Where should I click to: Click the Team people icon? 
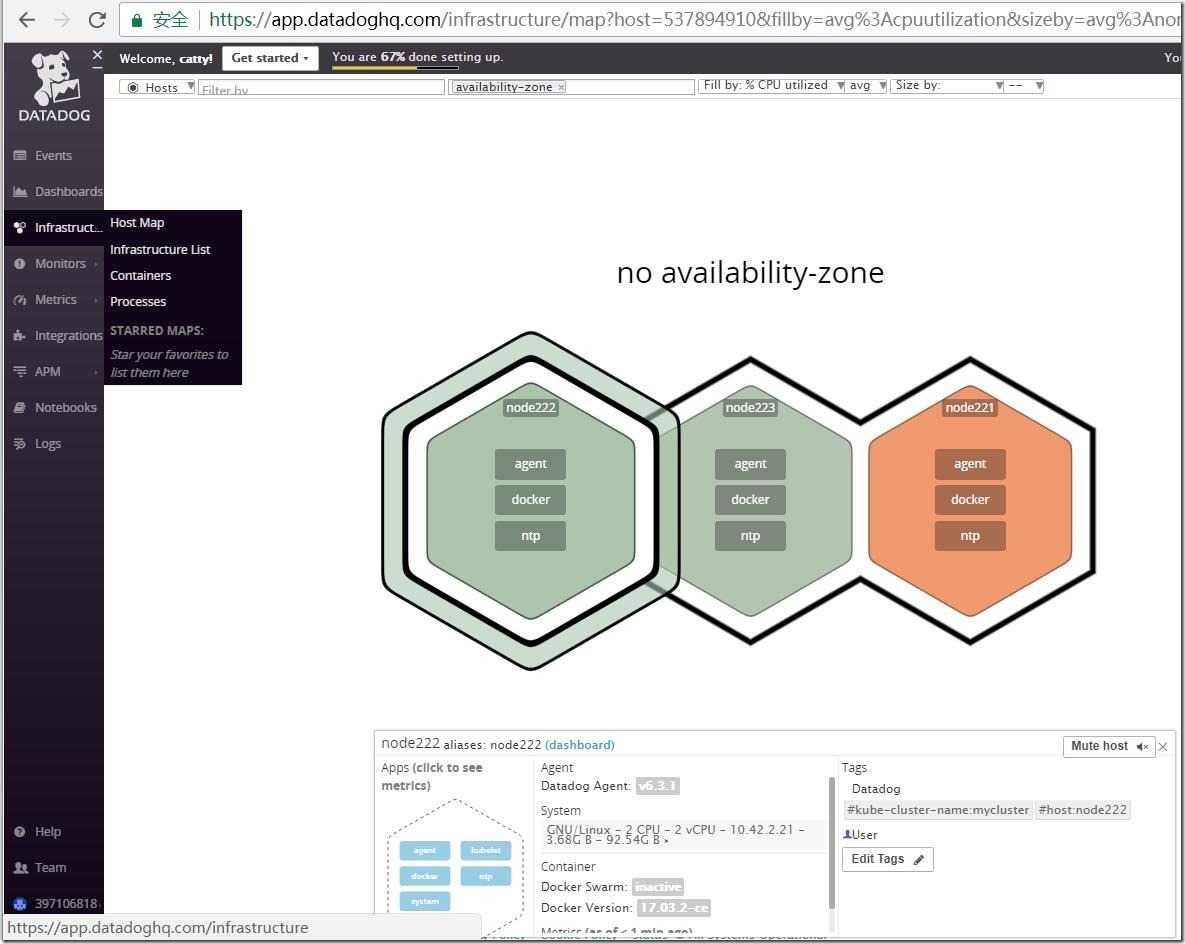(x=20, y=868)
